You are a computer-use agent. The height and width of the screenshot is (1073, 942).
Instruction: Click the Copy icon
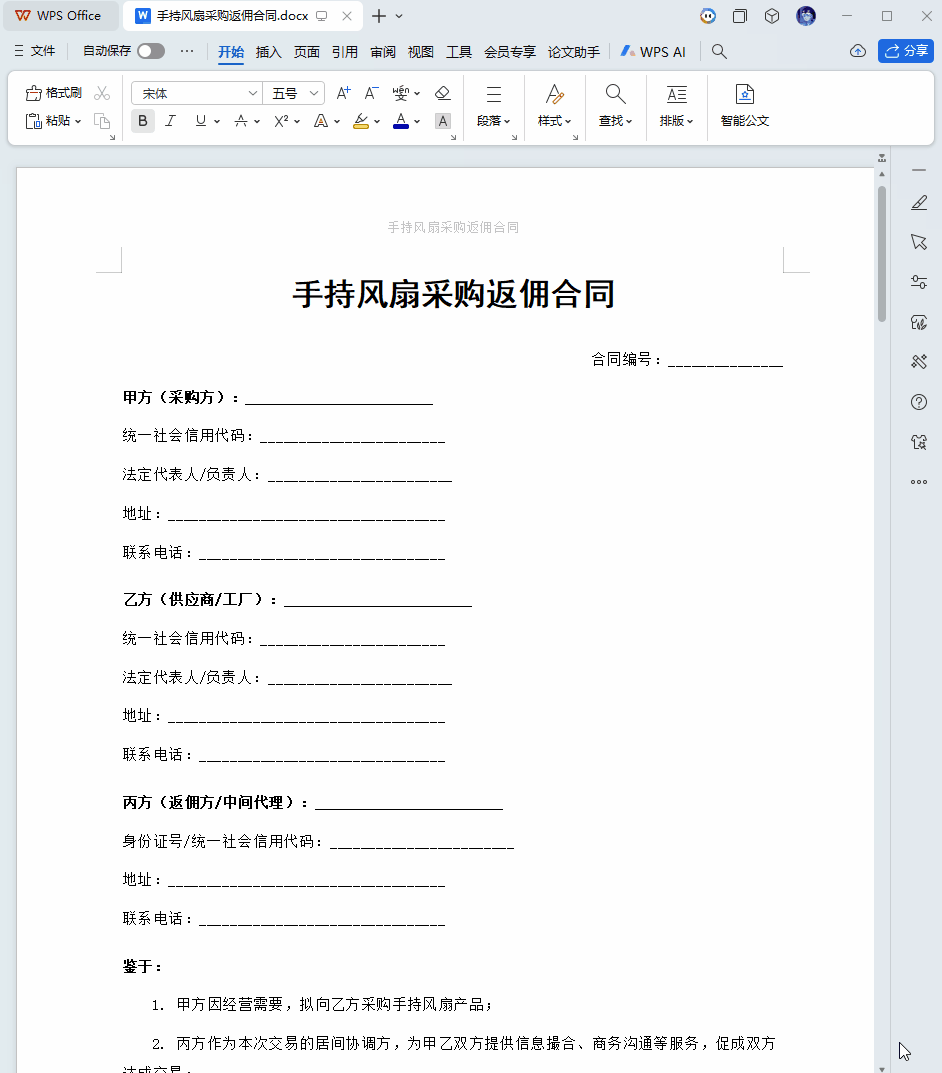click(x=102, y=121)
